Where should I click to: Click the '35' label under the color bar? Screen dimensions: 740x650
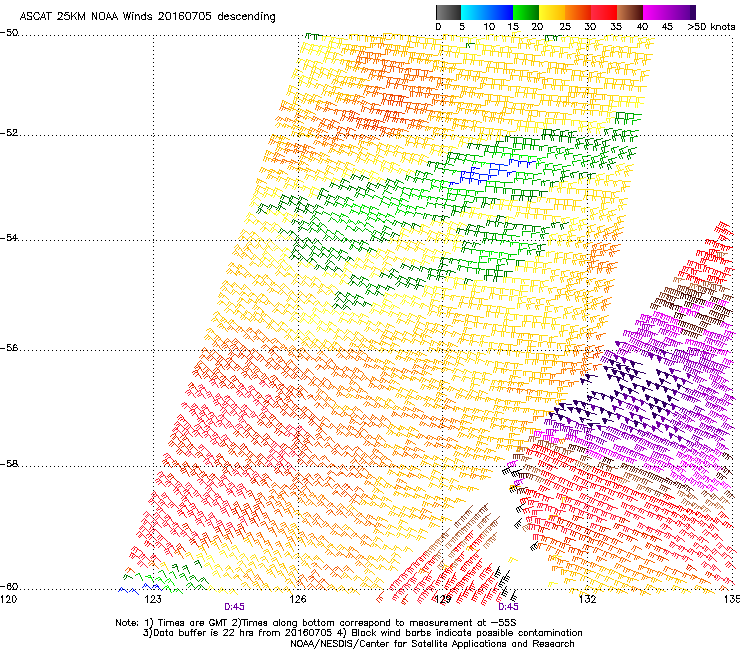(x=616, y=27)
